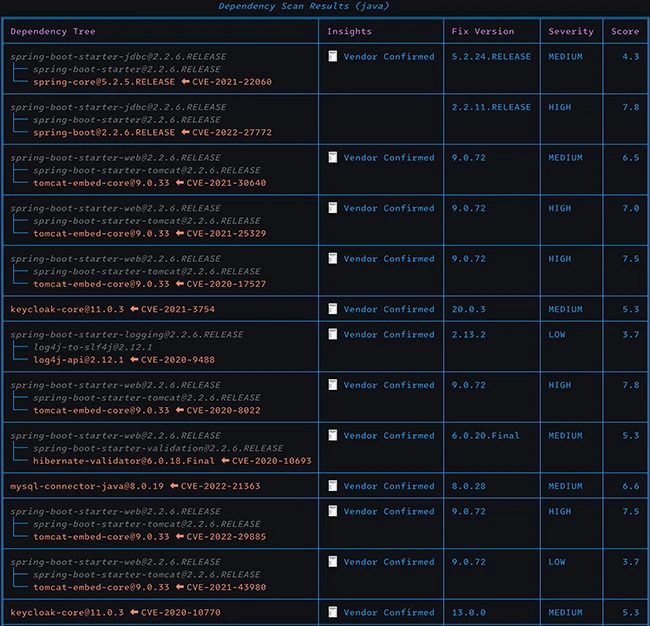
Task: Click CVE-2021-30640 identifier
Action: pos(226,183)
